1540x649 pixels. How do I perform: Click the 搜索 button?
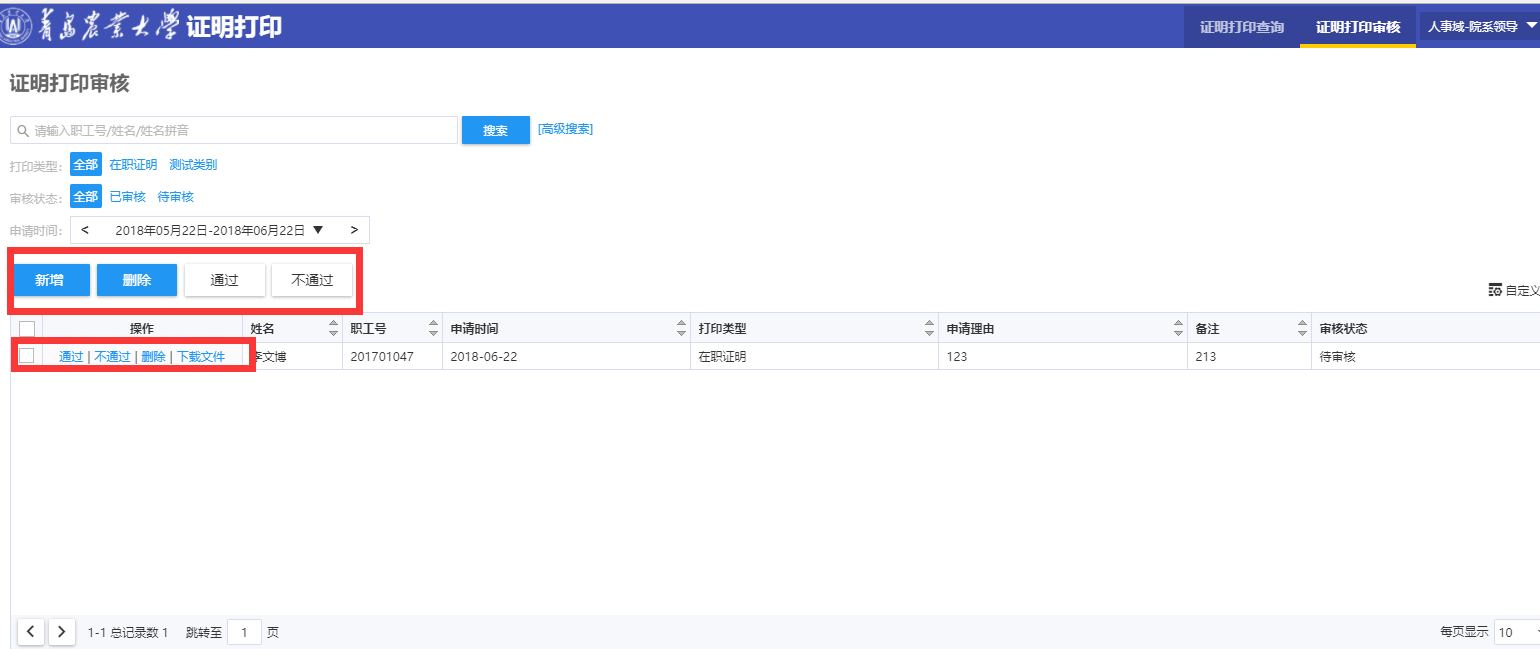pyautogui.click(x=496, y=130)
